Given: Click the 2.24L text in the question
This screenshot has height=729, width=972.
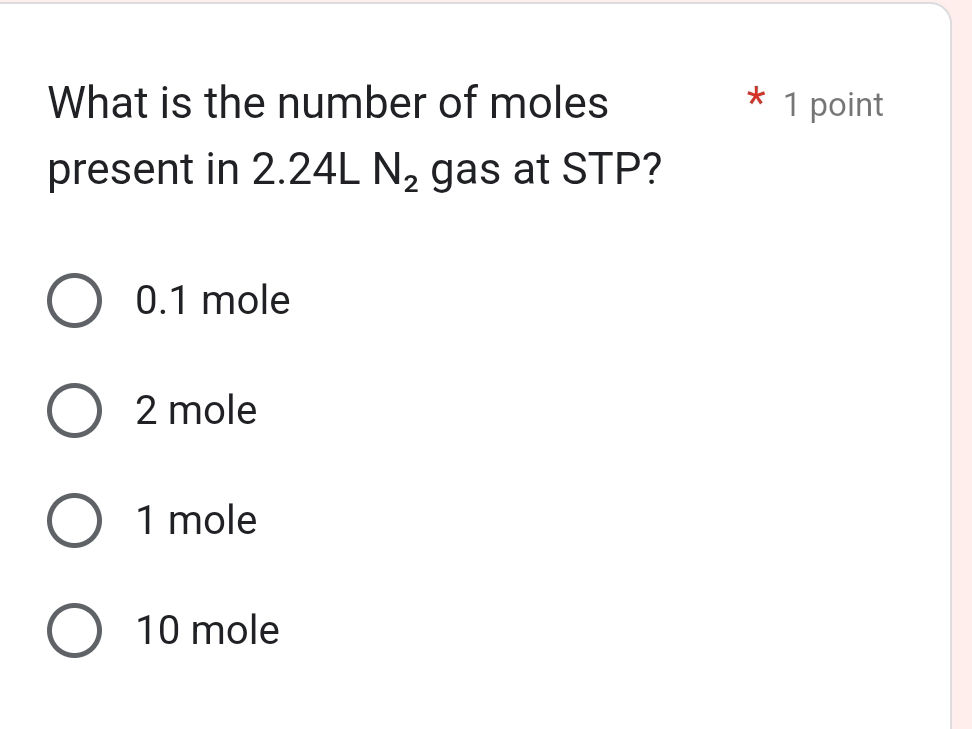Looking at the screenshot, I should click(307, 169).
